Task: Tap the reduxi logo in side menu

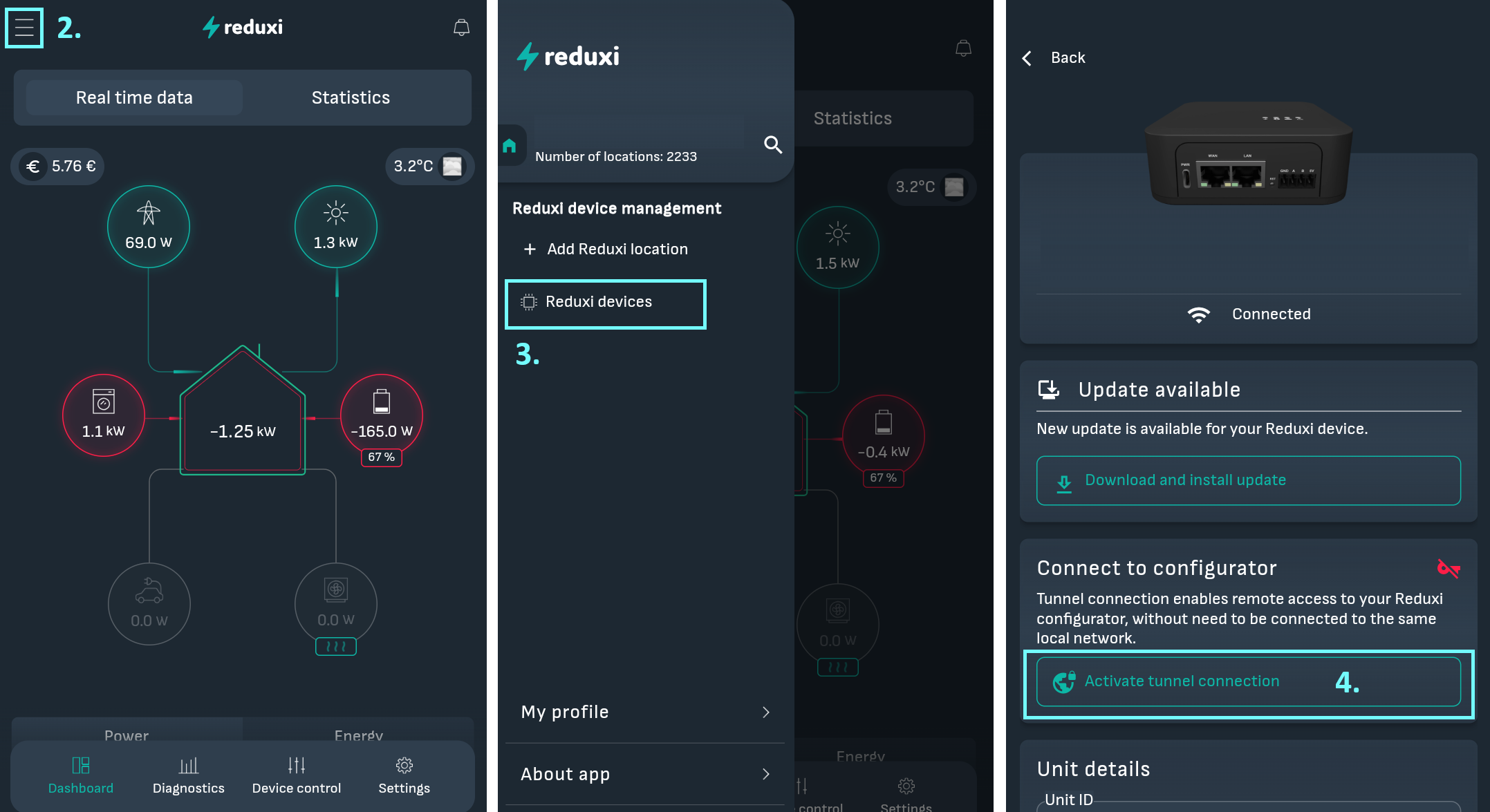Action: [x=568, y=56]
